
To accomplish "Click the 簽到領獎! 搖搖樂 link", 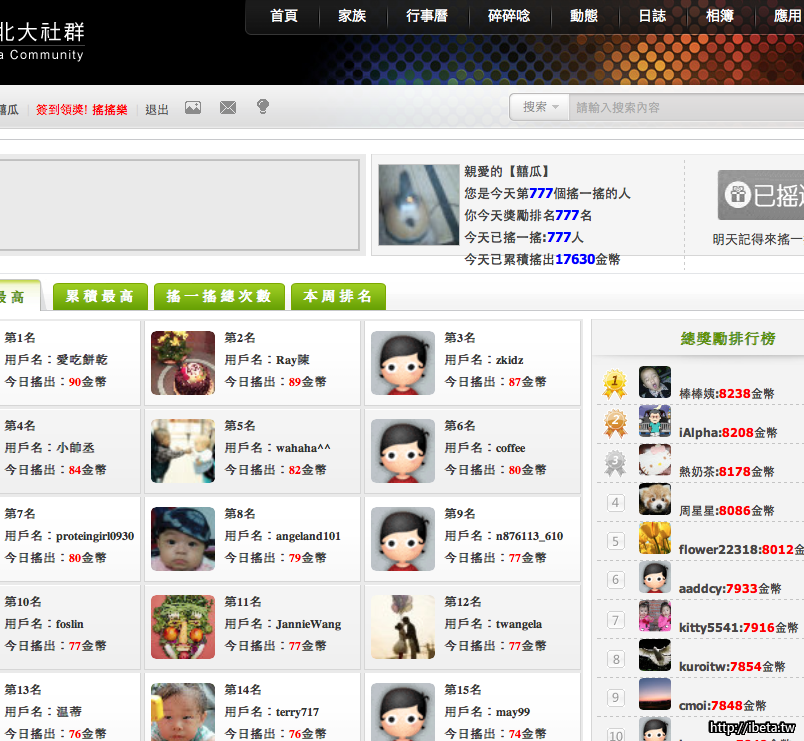I will (x=82, y=110).
